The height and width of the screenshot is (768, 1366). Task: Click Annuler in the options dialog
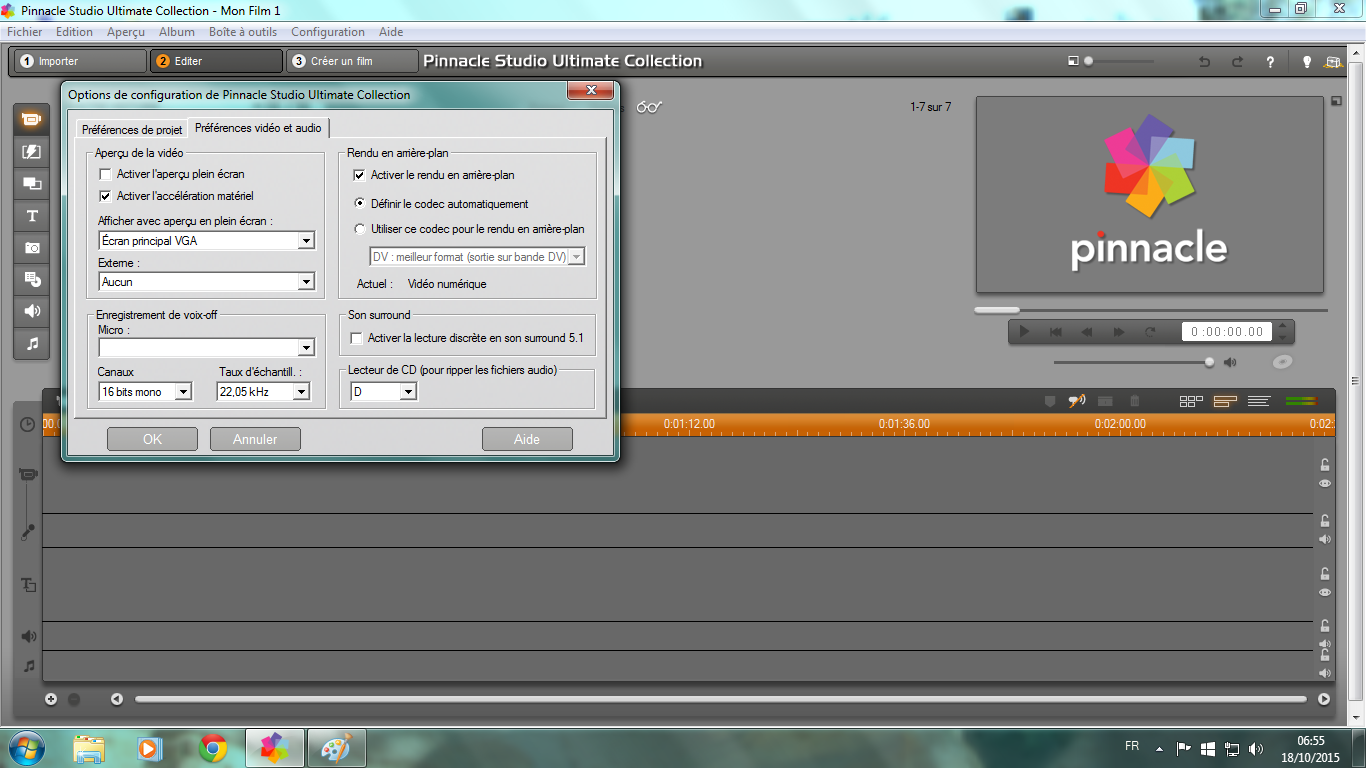(x=255, y=439)
